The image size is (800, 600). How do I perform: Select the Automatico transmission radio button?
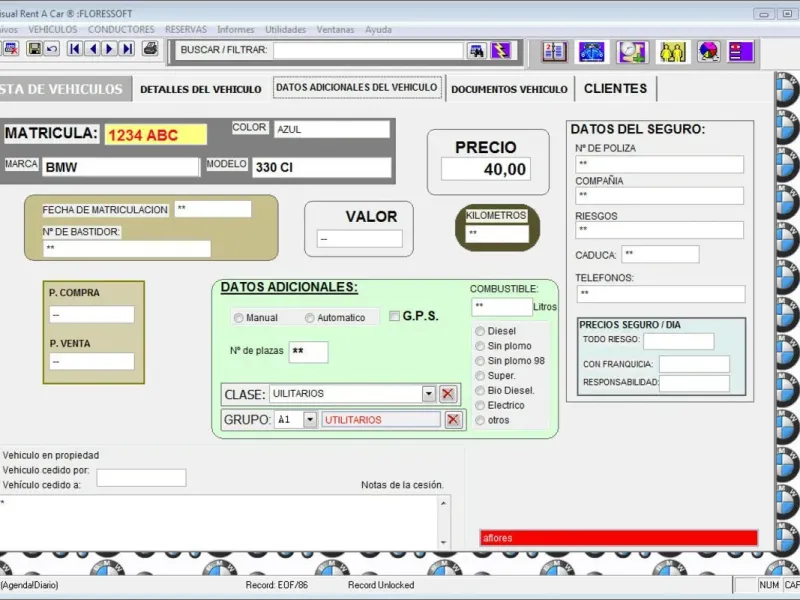(309, 318)
